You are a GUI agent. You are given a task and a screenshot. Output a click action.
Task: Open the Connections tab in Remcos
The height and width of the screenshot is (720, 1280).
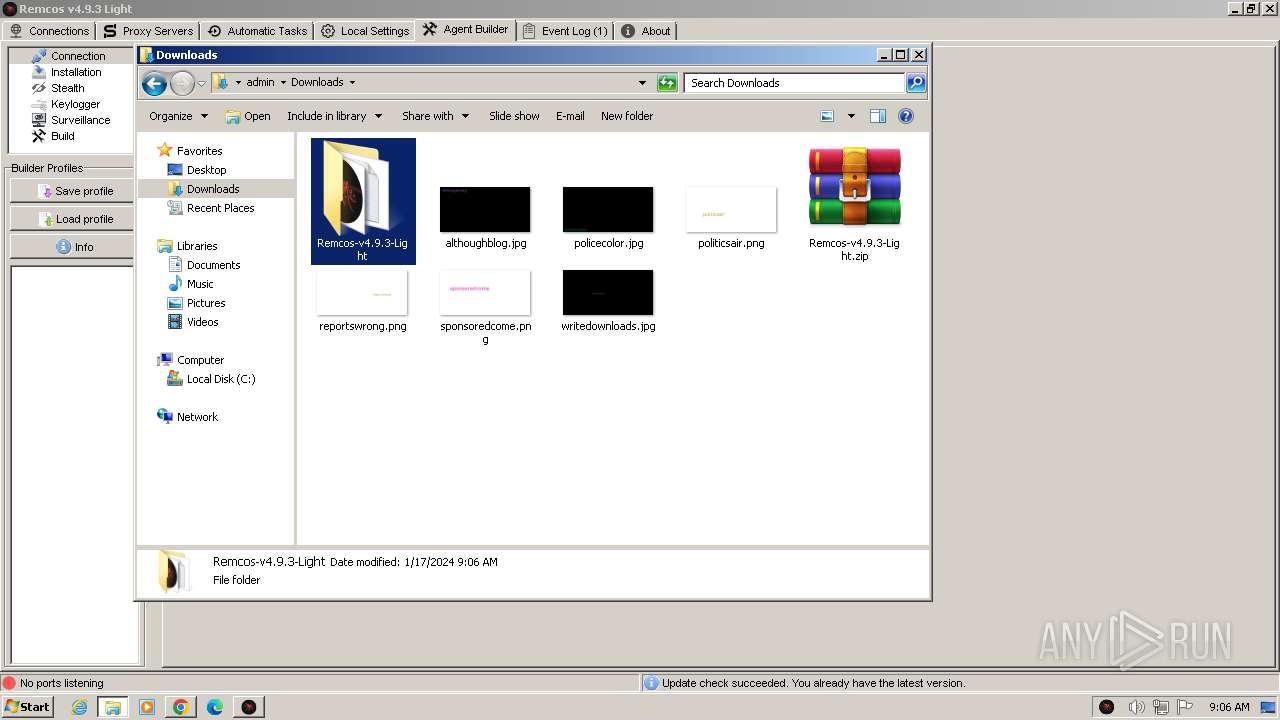point(50,31)
